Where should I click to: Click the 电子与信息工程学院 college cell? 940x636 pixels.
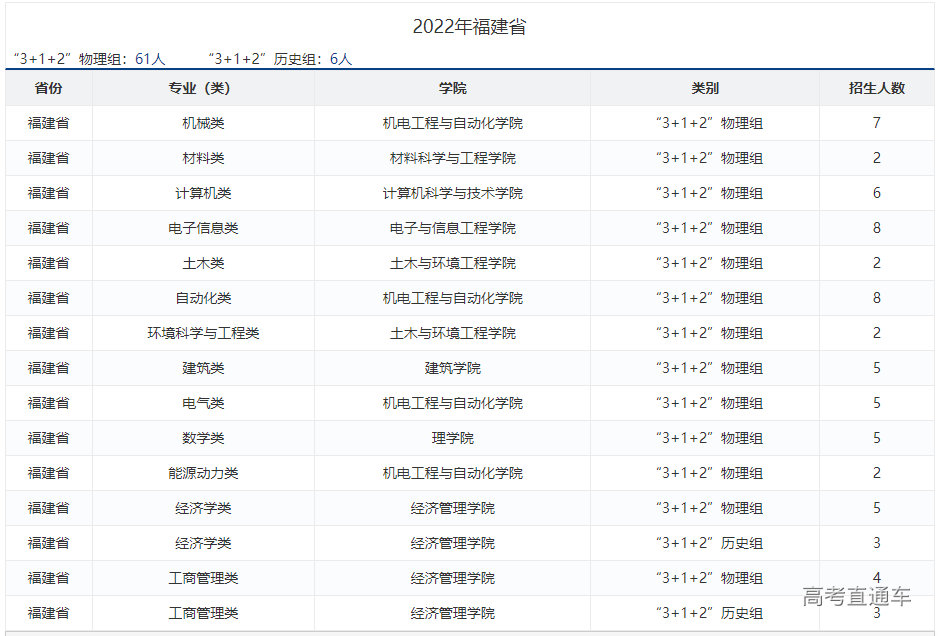click(452, 228)
